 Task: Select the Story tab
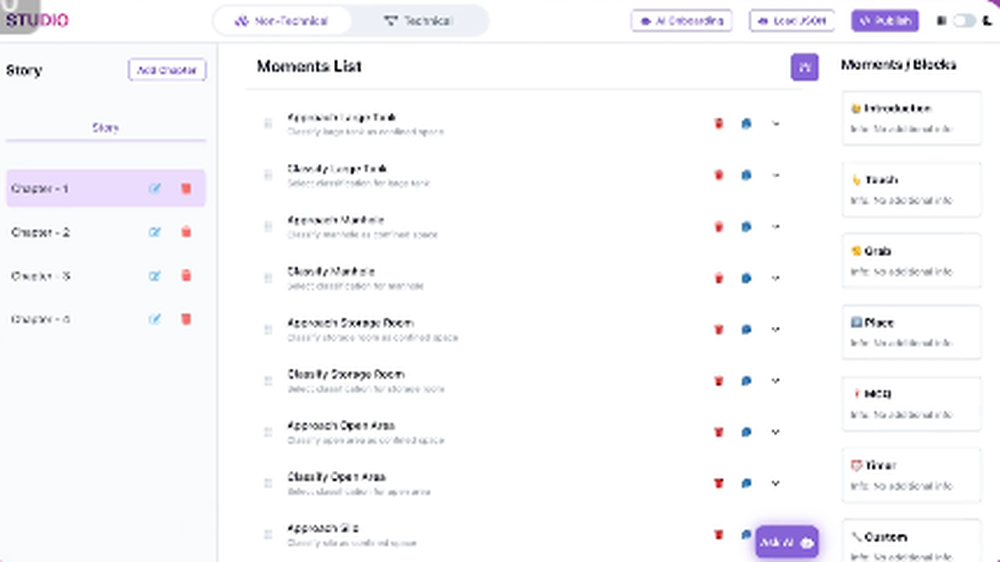105,128
